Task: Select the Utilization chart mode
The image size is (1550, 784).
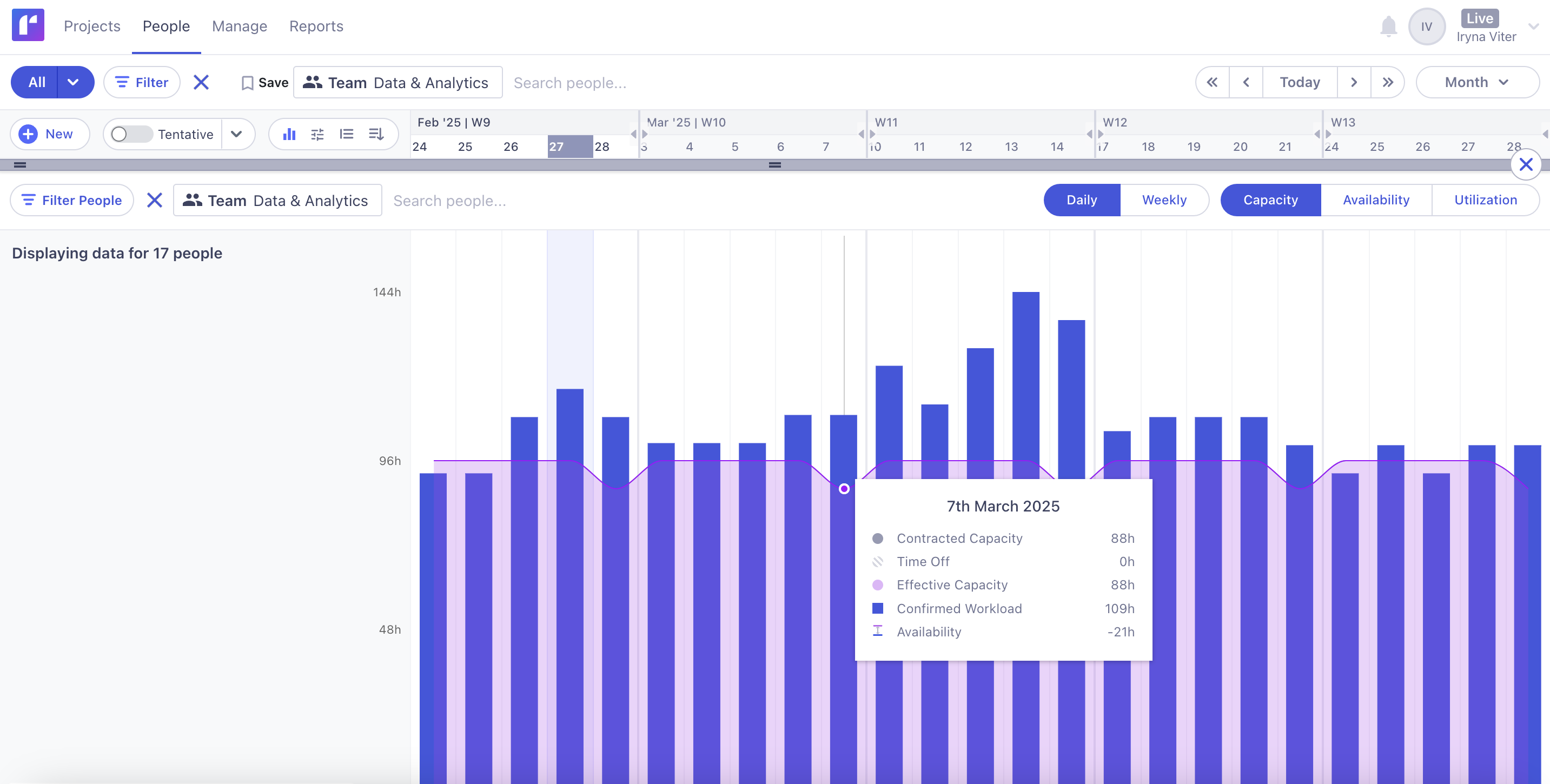Action: [x=1485, y=201]
